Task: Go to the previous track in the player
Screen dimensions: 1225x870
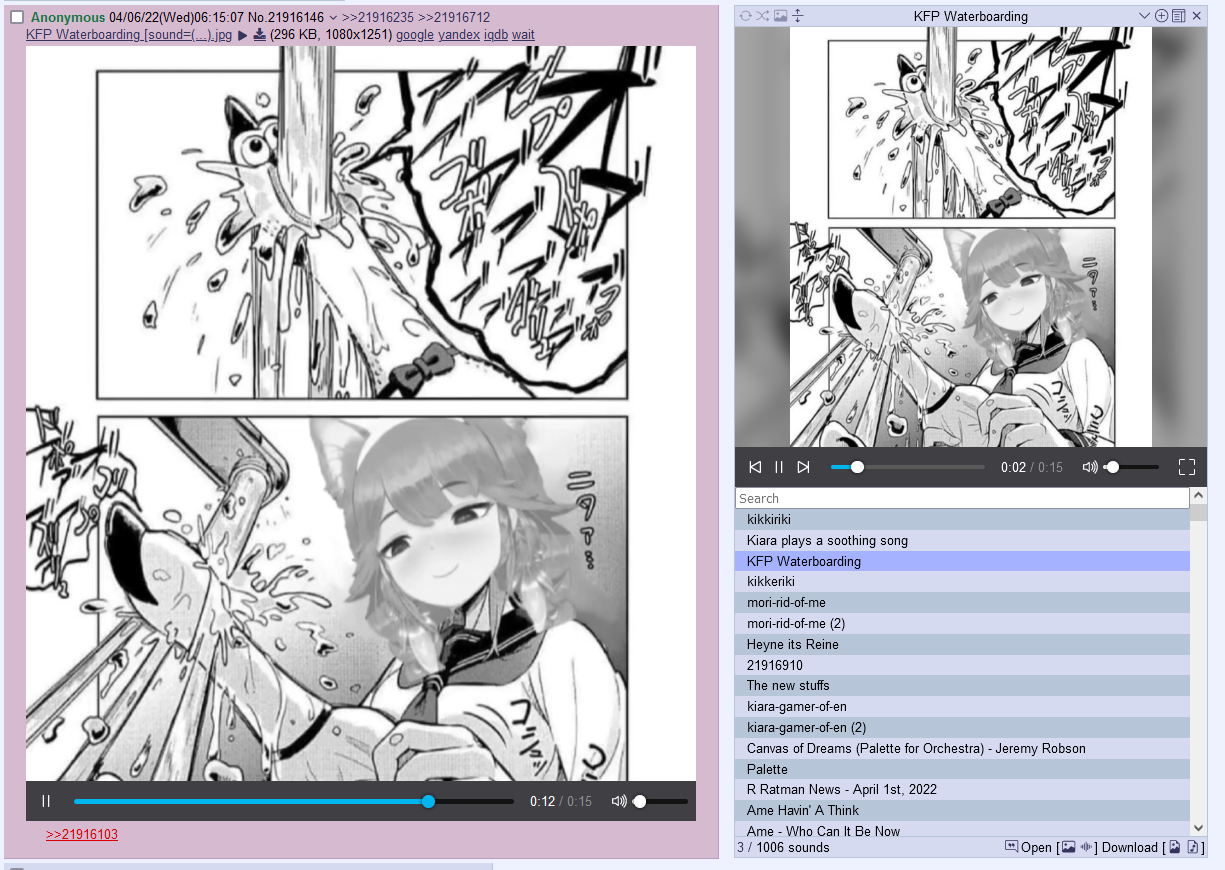Action: [x=755, y=467]
